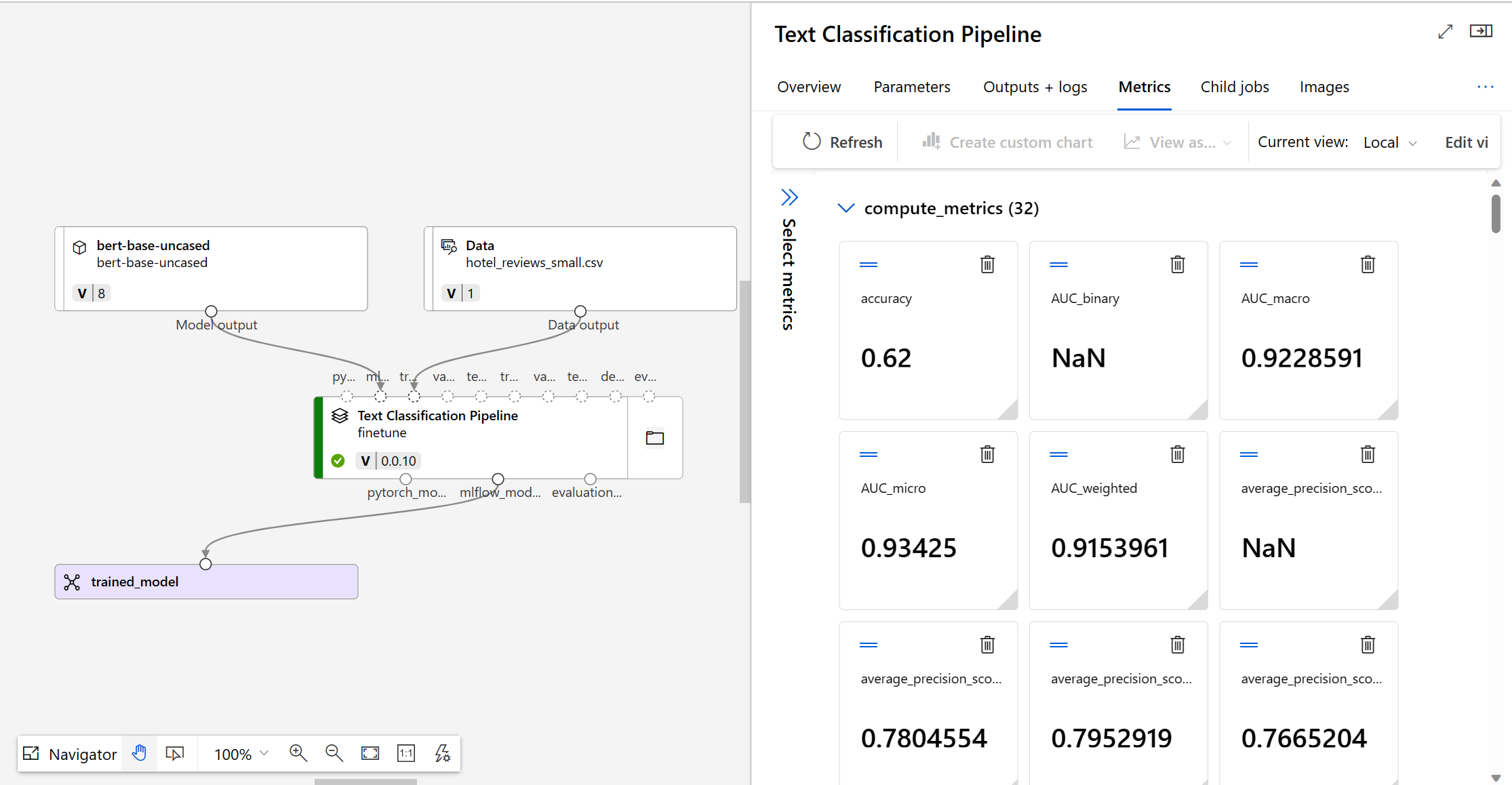Screen dimensions: 1512x785
Task: Open the folder icon on Text Classification Pipeline node
Action: (x=655, y=438)
